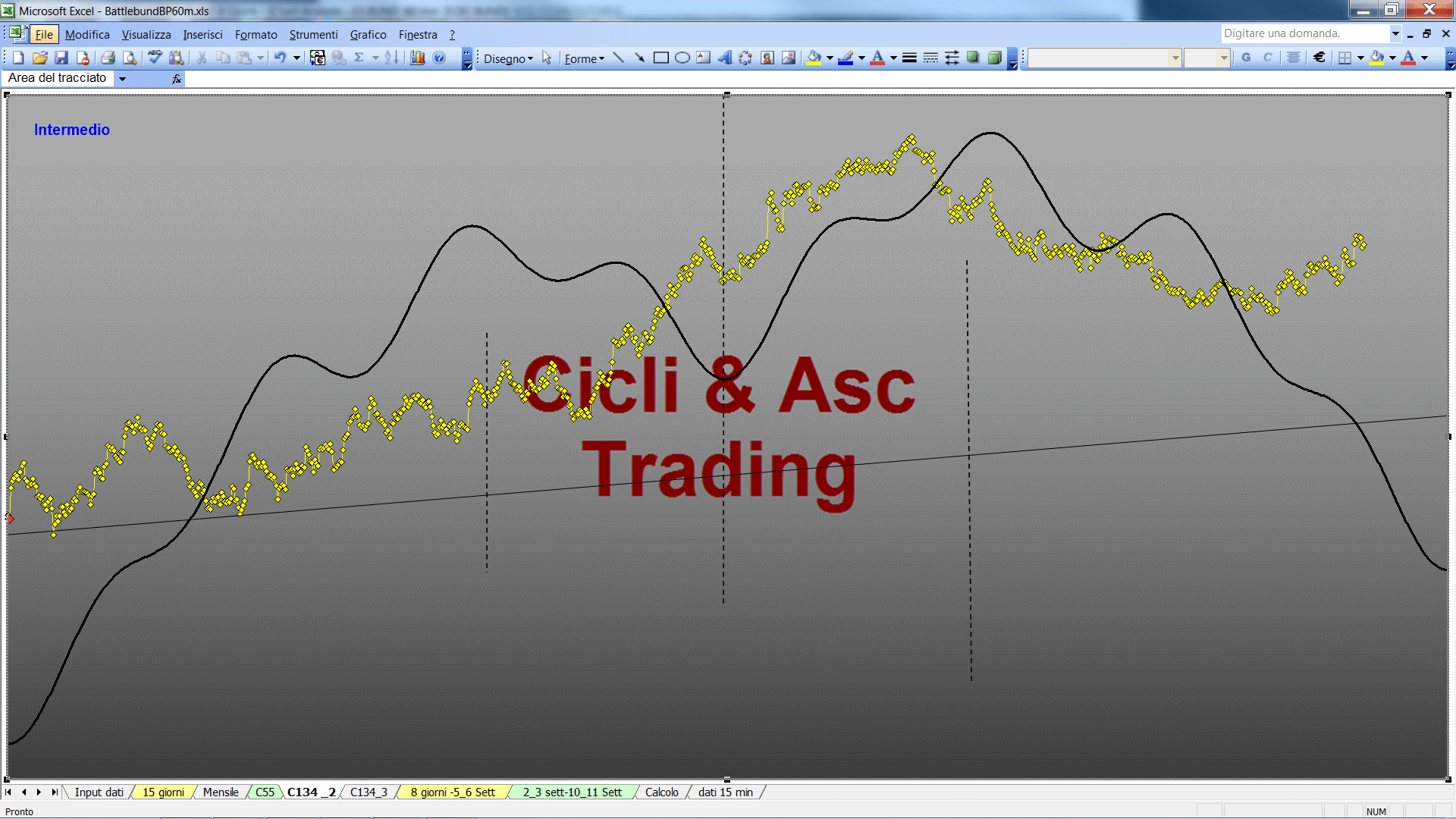Open the Inserisci menu
Viewport: 1456px width, 819px height.
[x=202, y=35]
